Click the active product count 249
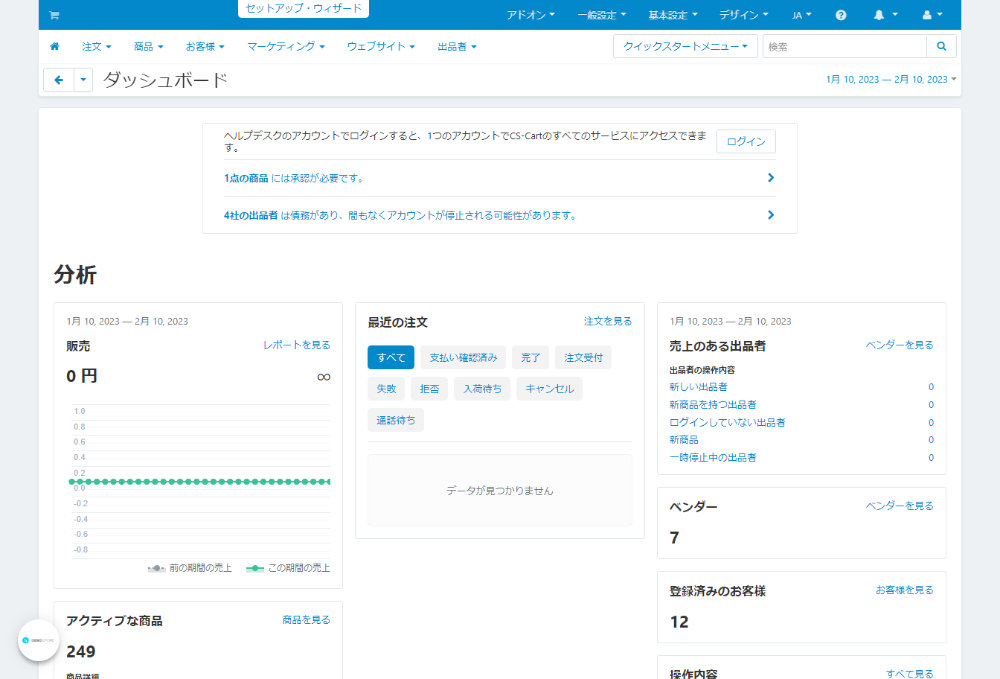1000x679 pixels. click(x=81, y=652)
